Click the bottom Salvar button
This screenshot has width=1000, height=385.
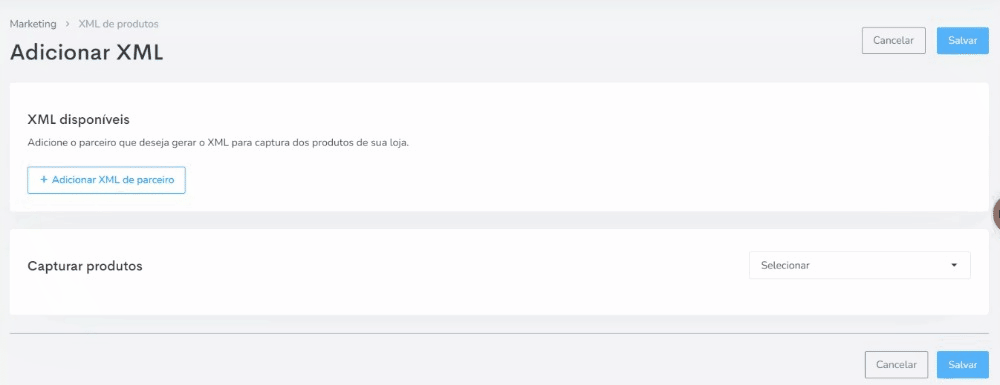(x=962, y=365)
